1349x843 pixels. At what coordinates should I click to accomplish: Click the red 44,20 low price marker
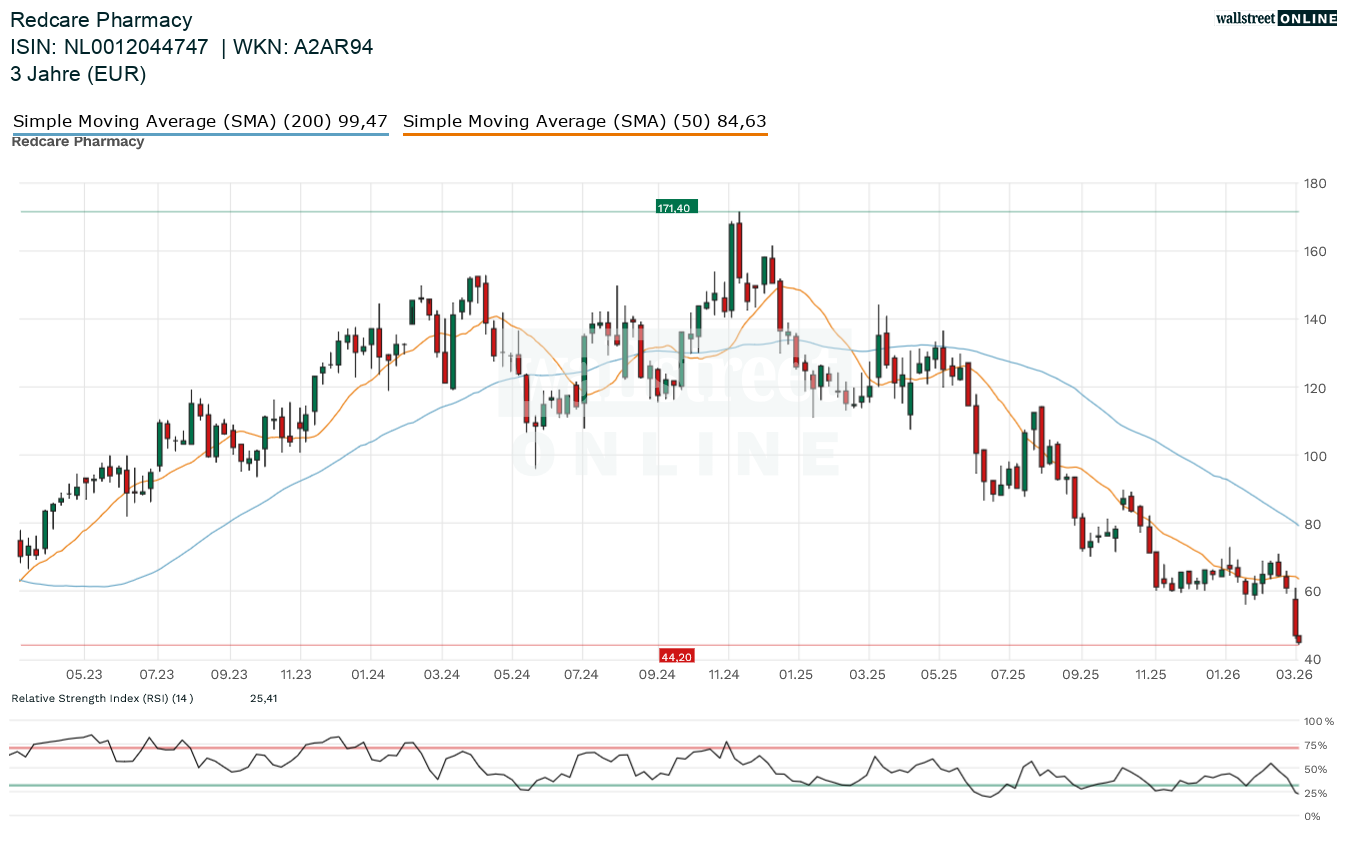[x=676, y=656]
